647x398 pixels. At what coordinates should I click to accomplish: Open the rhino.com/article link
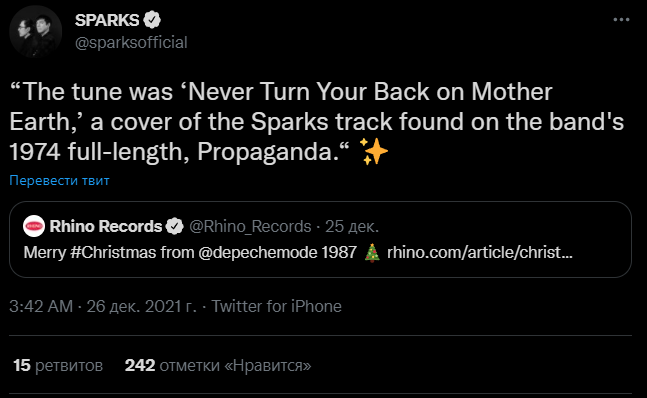point(479,252)
